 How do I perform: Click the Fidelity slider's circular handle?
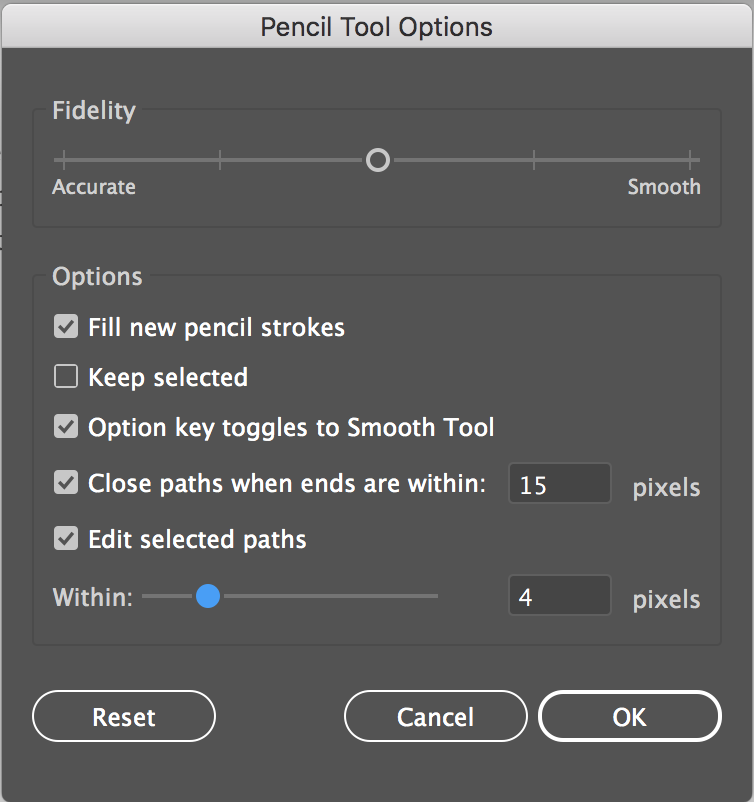[378, 160]
